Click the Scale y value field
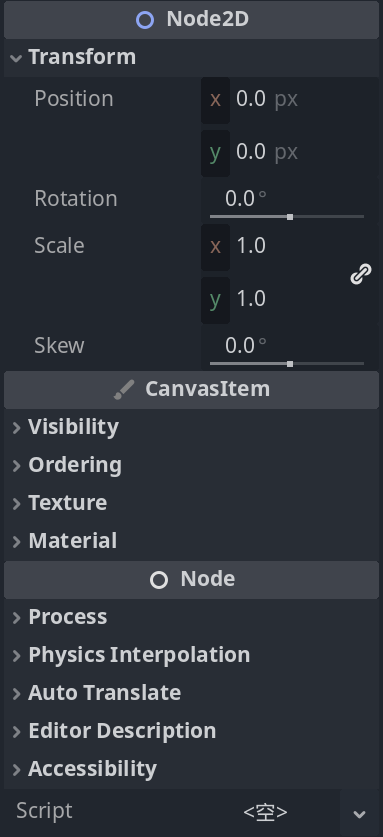383x837 pixels. coord(272,300)
